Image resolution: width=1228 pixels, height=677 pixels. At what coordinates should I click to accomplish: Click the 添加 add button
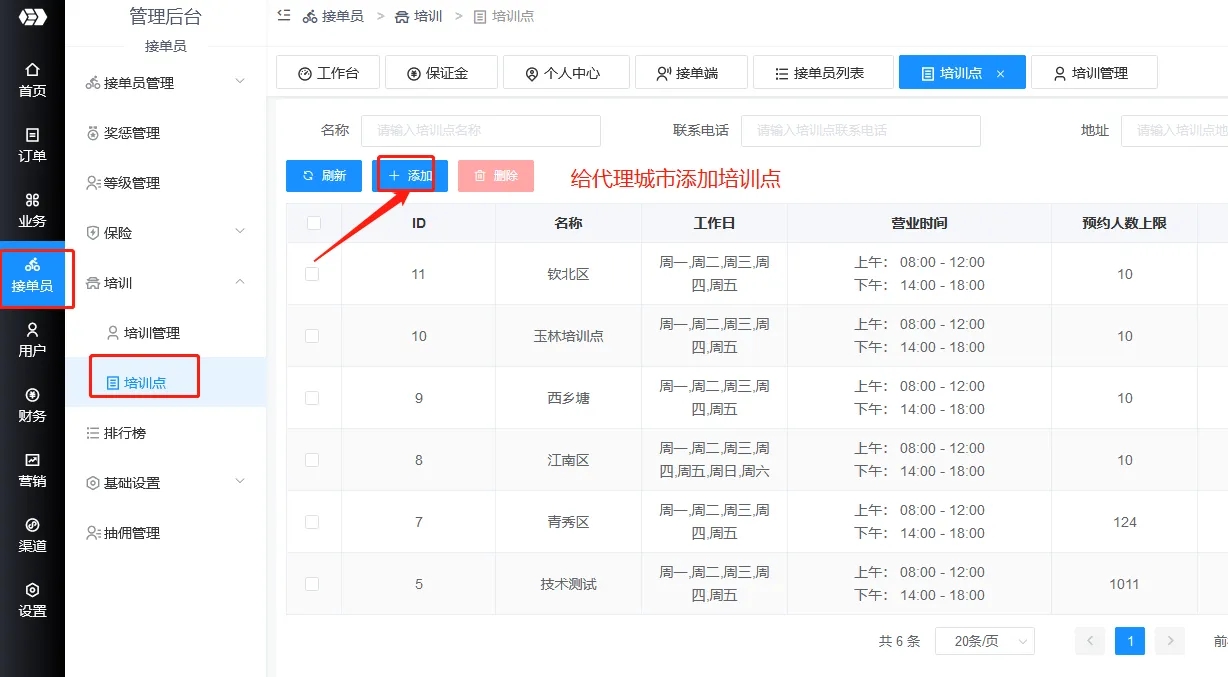click(x=410, y=176)
